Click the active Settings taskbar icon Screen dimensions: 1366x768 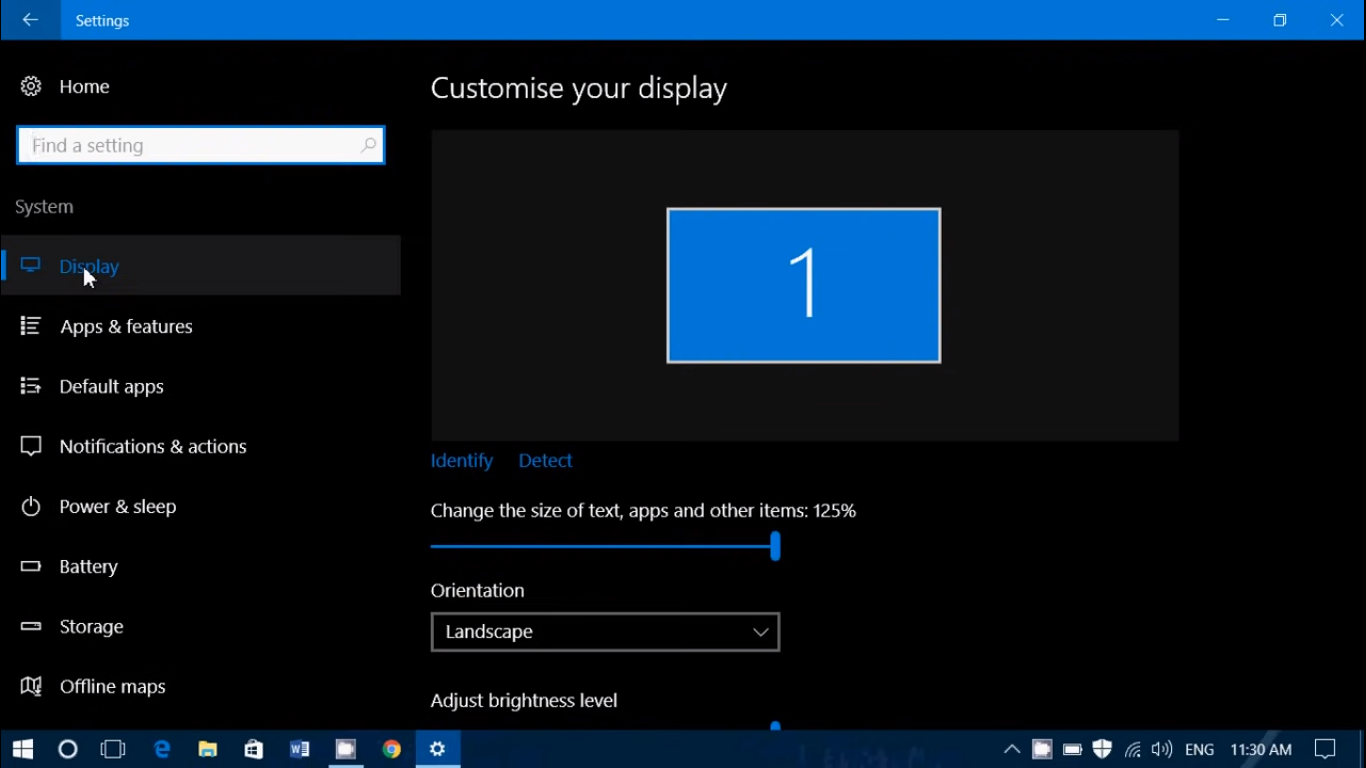tap(438, 749)
